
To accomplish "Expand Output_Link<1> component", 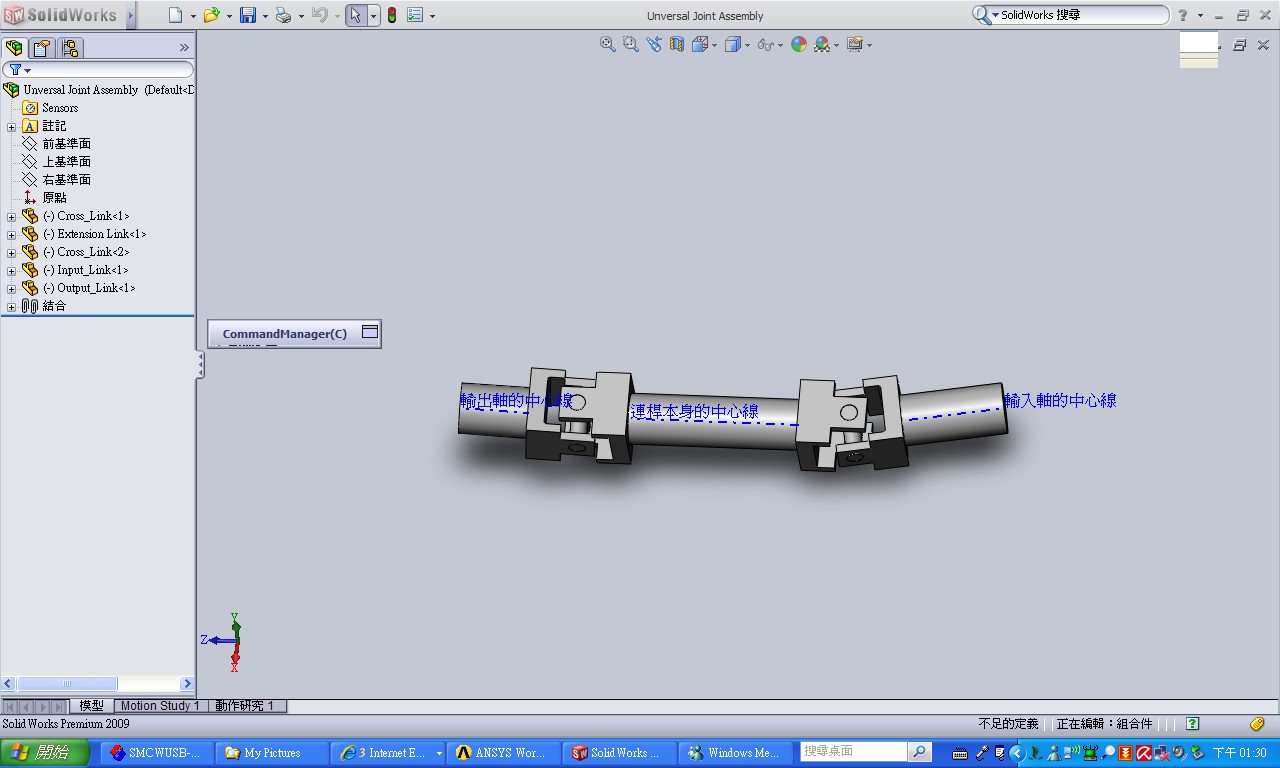I will pyautogui.click(x=11, y=289).
